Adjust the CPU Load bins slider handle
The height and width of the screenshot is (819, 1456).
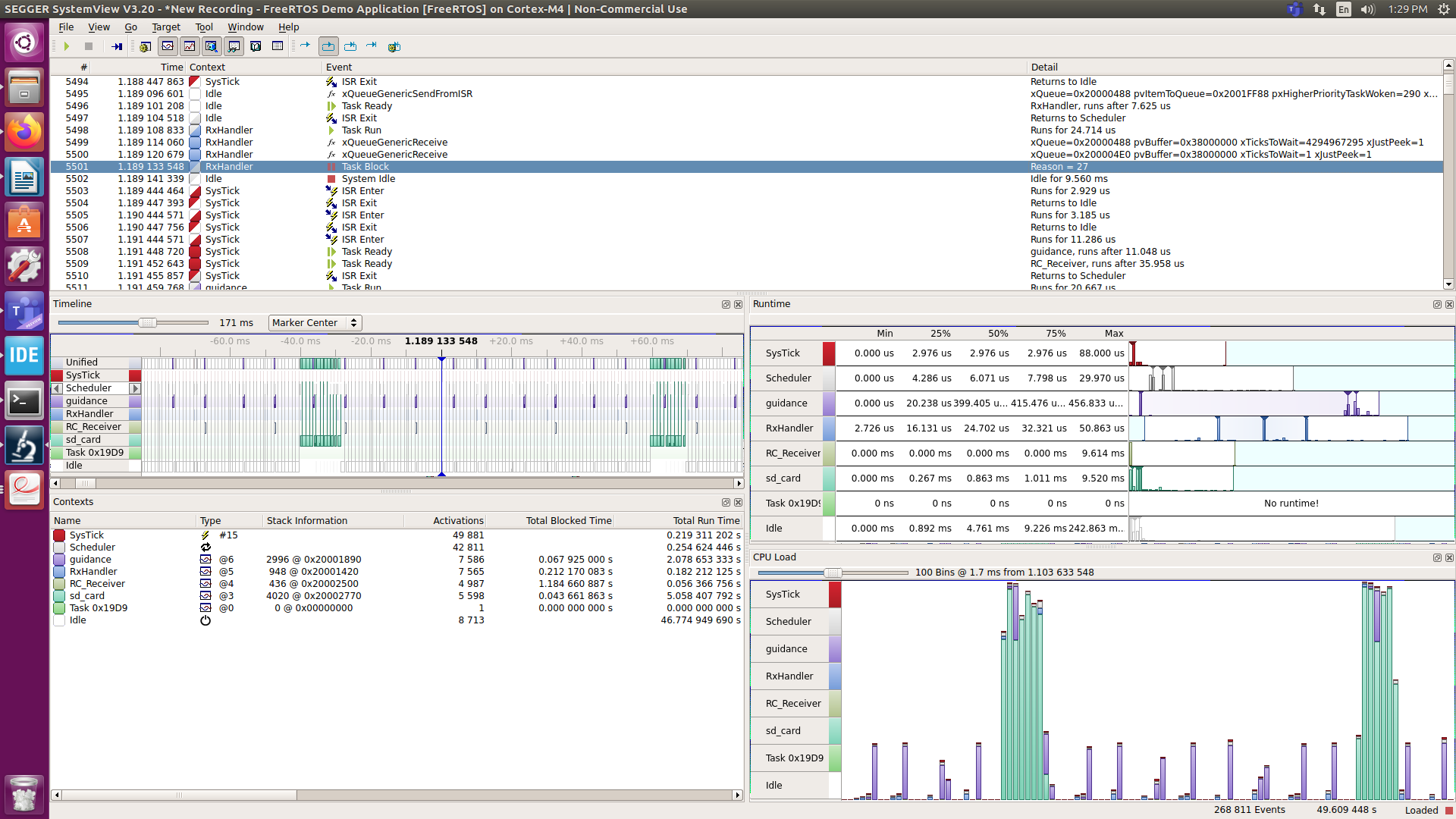click(x=833, y=573)
